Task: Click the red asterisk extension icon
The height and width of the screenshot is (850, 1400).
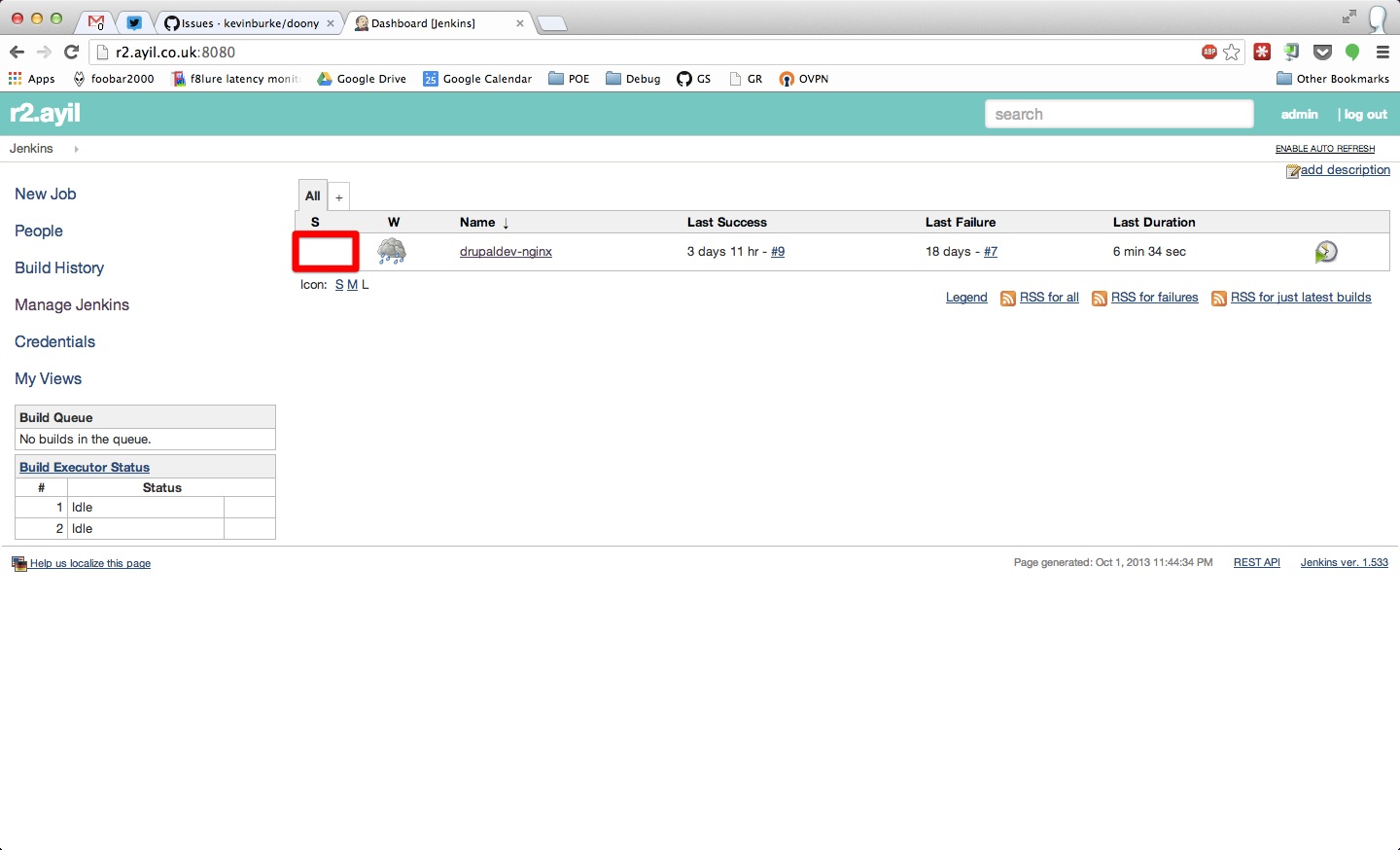Action: click(x=1262, y=53)
